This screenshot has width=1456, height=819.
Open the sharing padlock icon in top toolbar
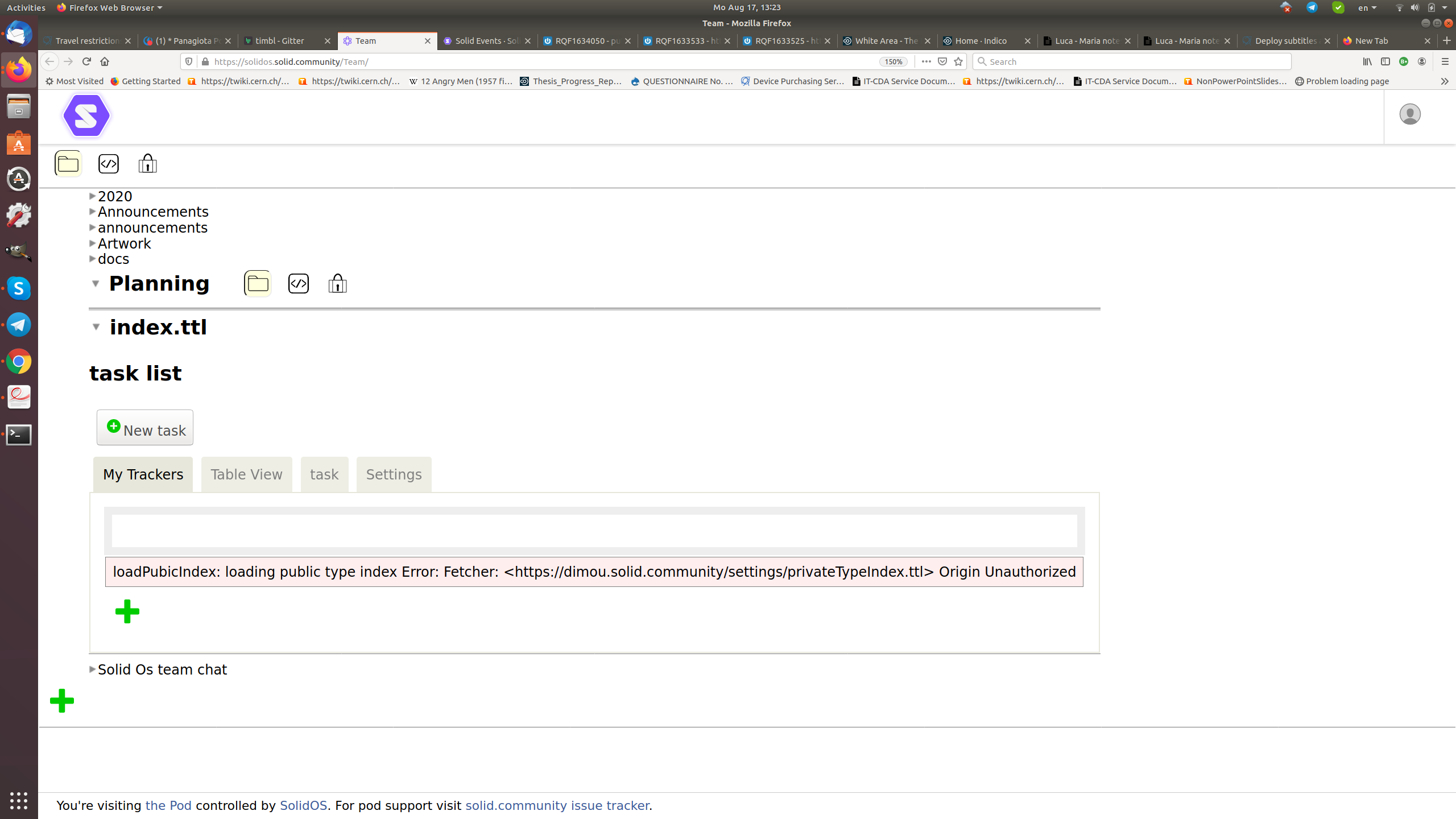tap(147, 163)
